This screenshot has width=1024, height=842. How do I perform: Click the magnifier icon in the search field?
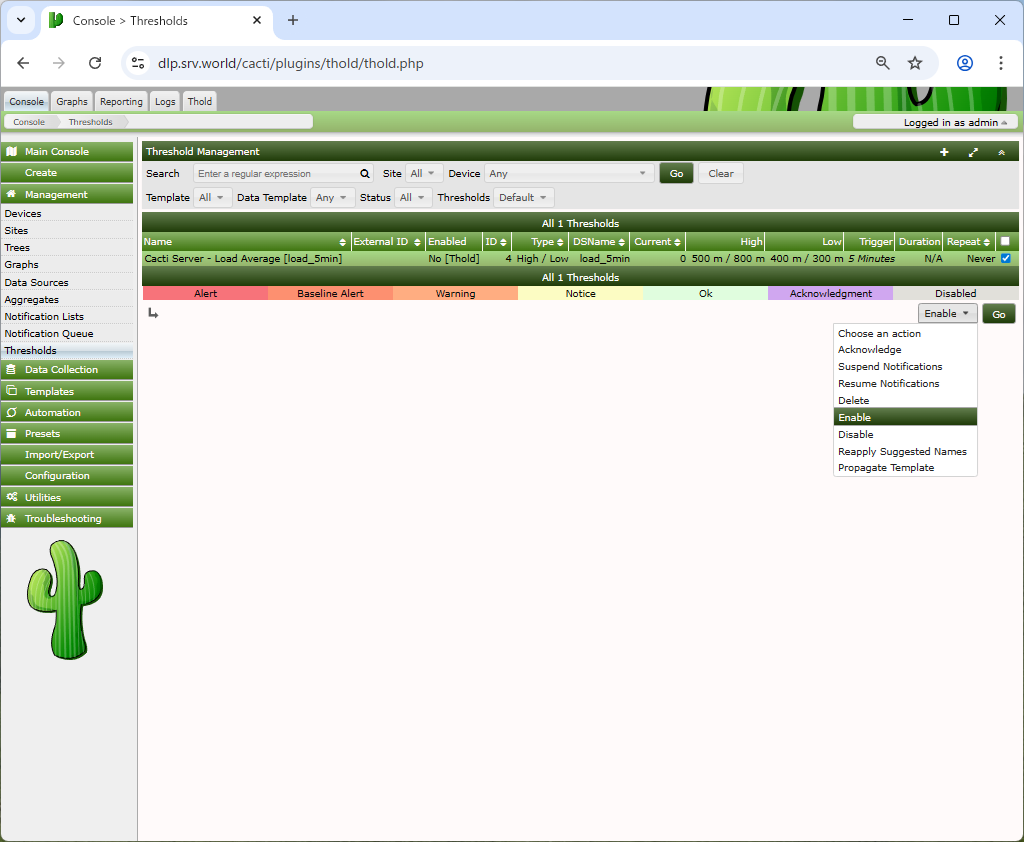pos(365,173)
